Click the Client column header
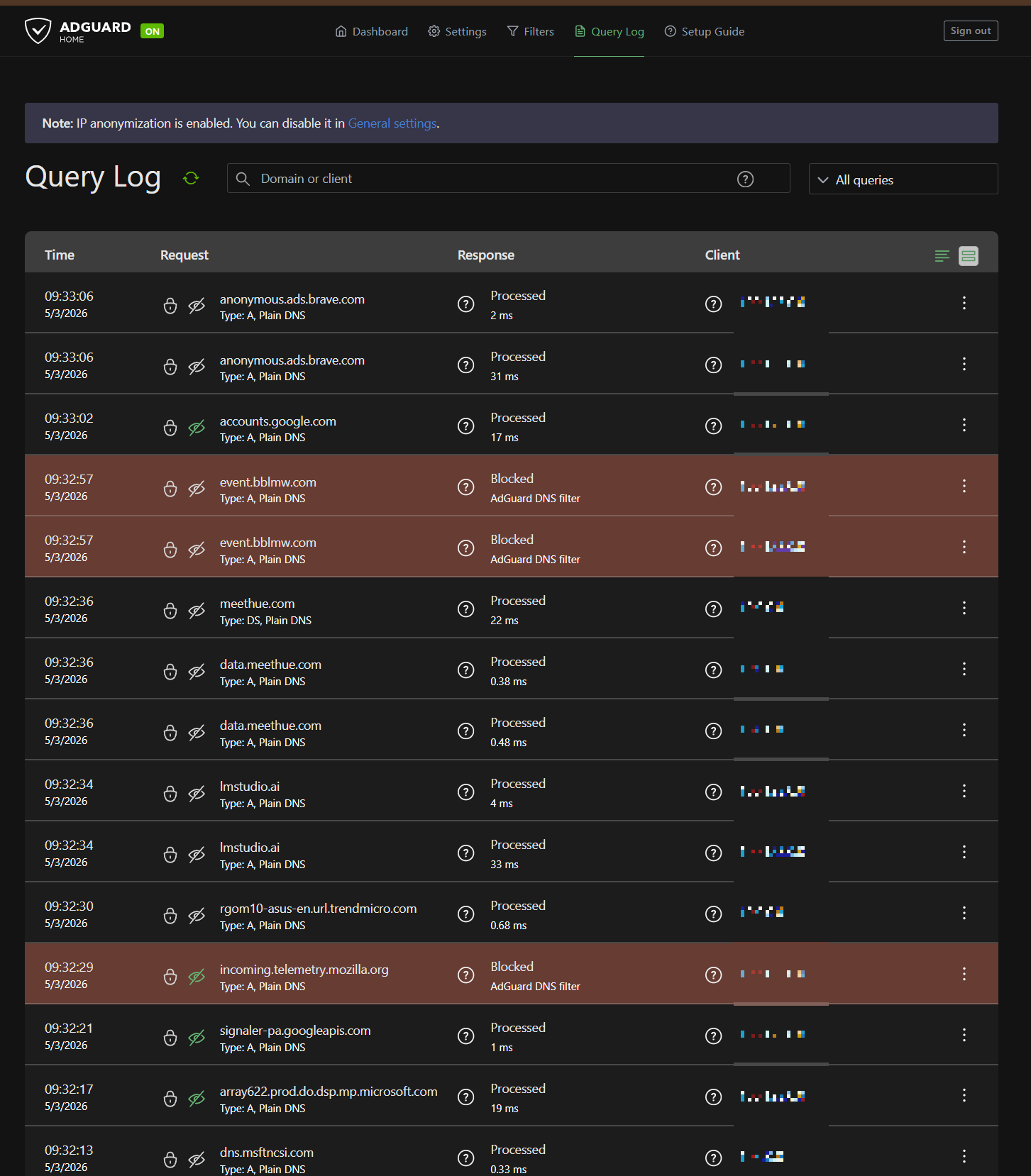Screen dimensions: 1031x1176 coord(722,255)
